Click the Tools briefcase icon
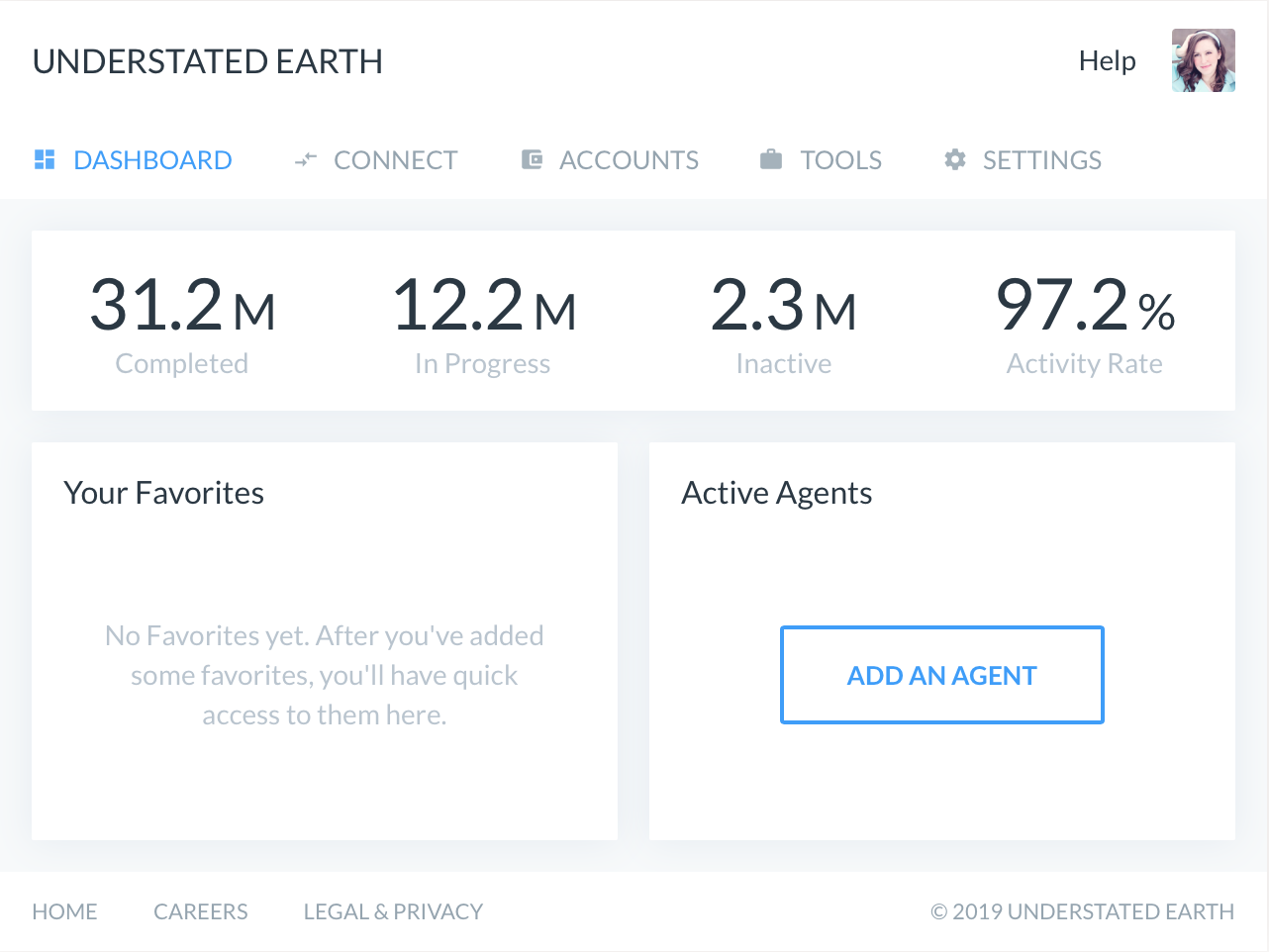Viewport: 1269px width, 952px height. 771,159
